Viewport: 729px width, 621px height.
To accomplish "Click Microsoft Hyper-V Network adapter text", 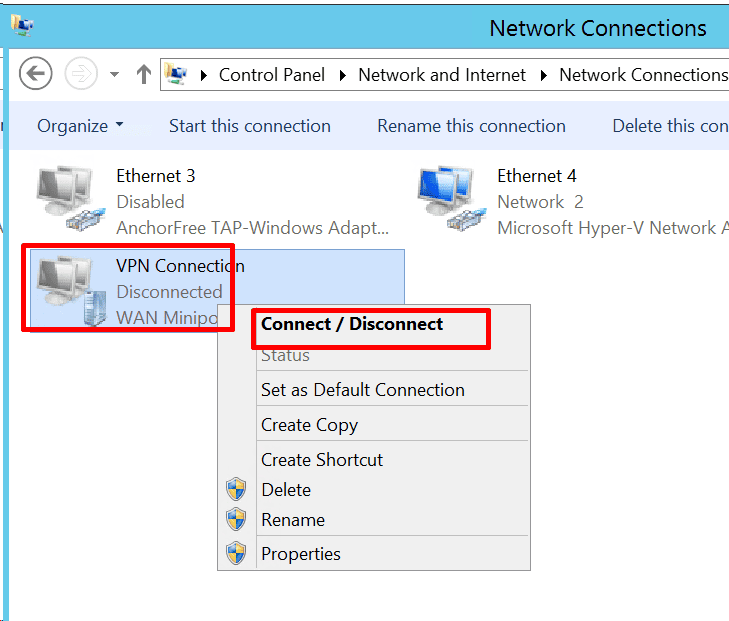I will tap(613, 228).
